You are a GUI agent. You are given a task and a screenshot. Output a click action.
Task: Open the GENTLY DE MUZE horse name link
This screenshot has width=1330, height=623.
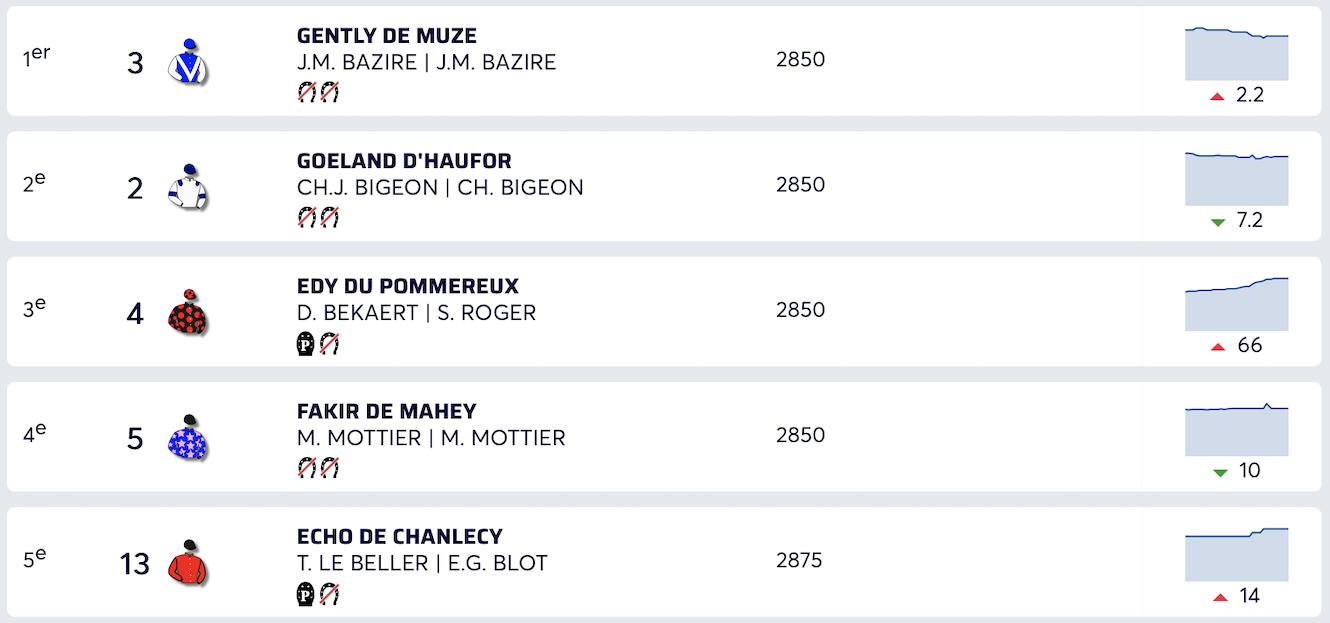tap(386, 36)
